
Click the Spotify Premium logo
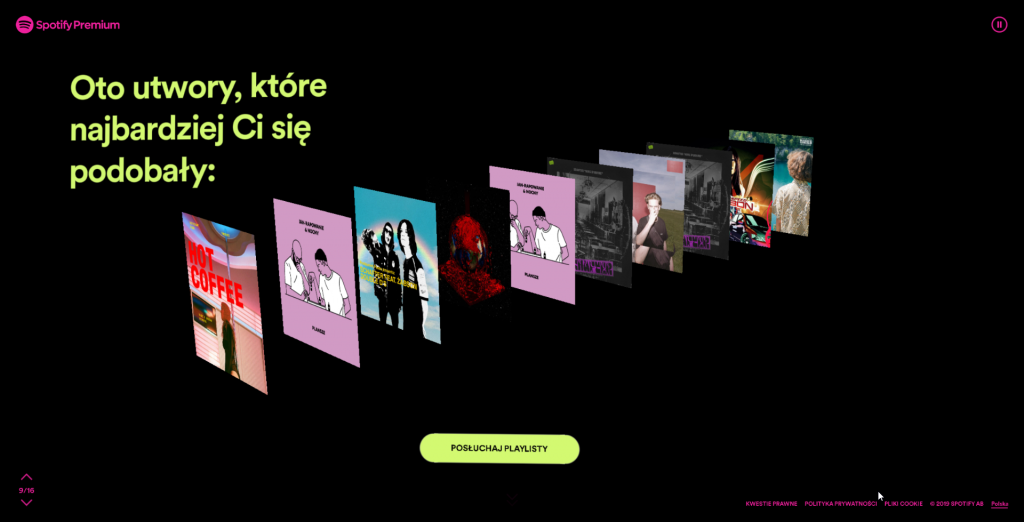(68, 25)
